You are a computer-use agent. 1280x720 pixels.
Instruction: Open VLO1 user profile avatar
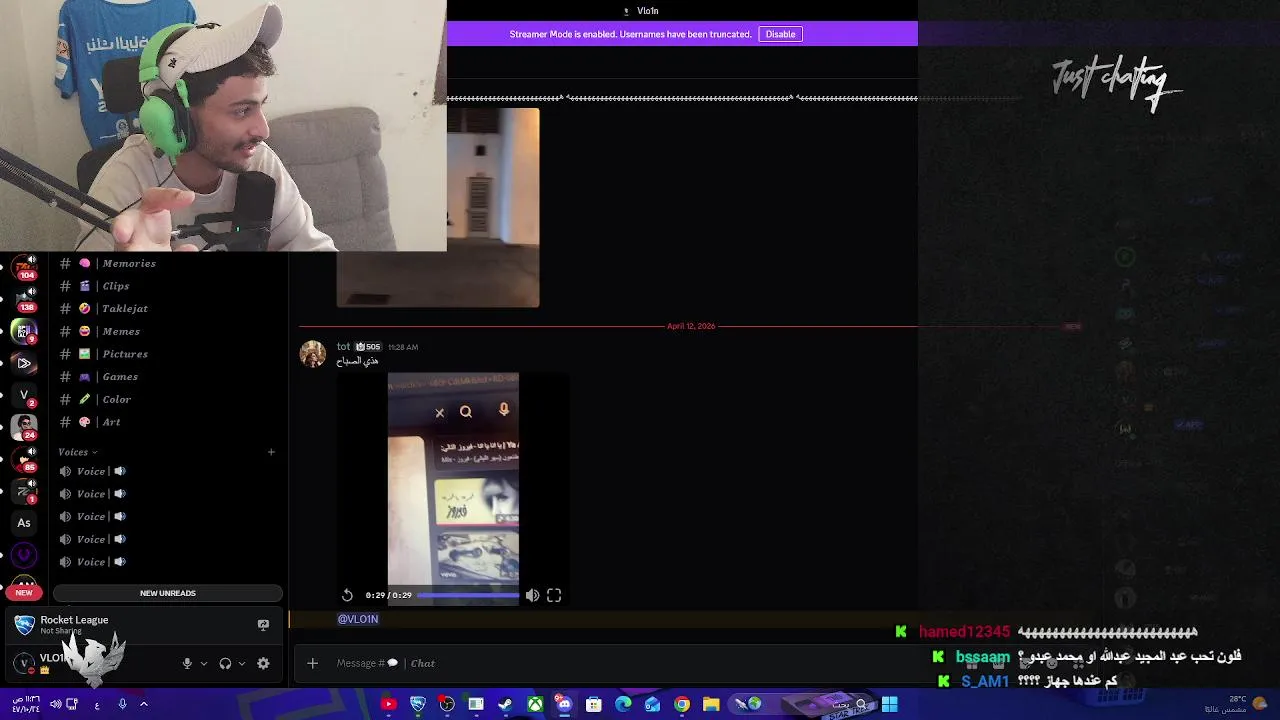pos(24,663)
